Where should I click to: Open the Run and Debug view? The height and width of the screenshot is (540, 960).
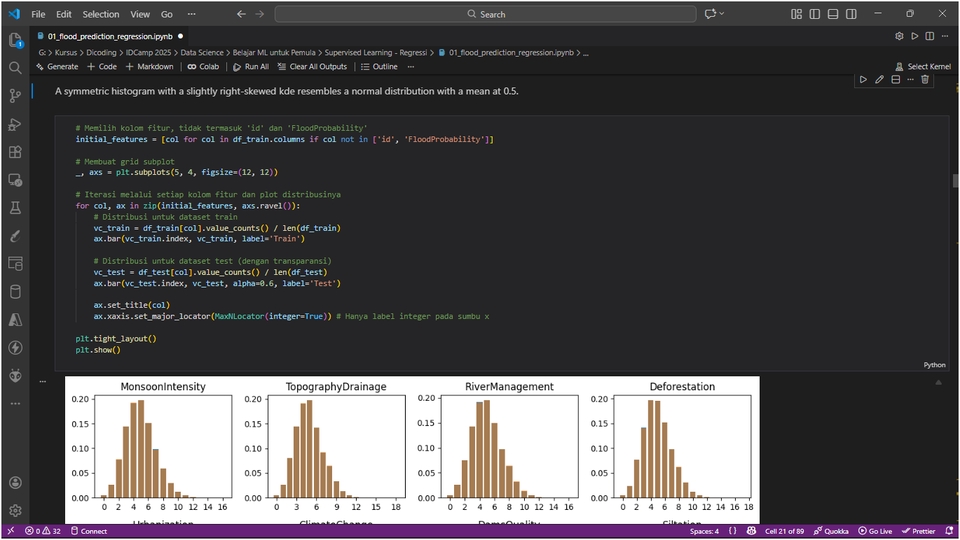click(15, 124)
